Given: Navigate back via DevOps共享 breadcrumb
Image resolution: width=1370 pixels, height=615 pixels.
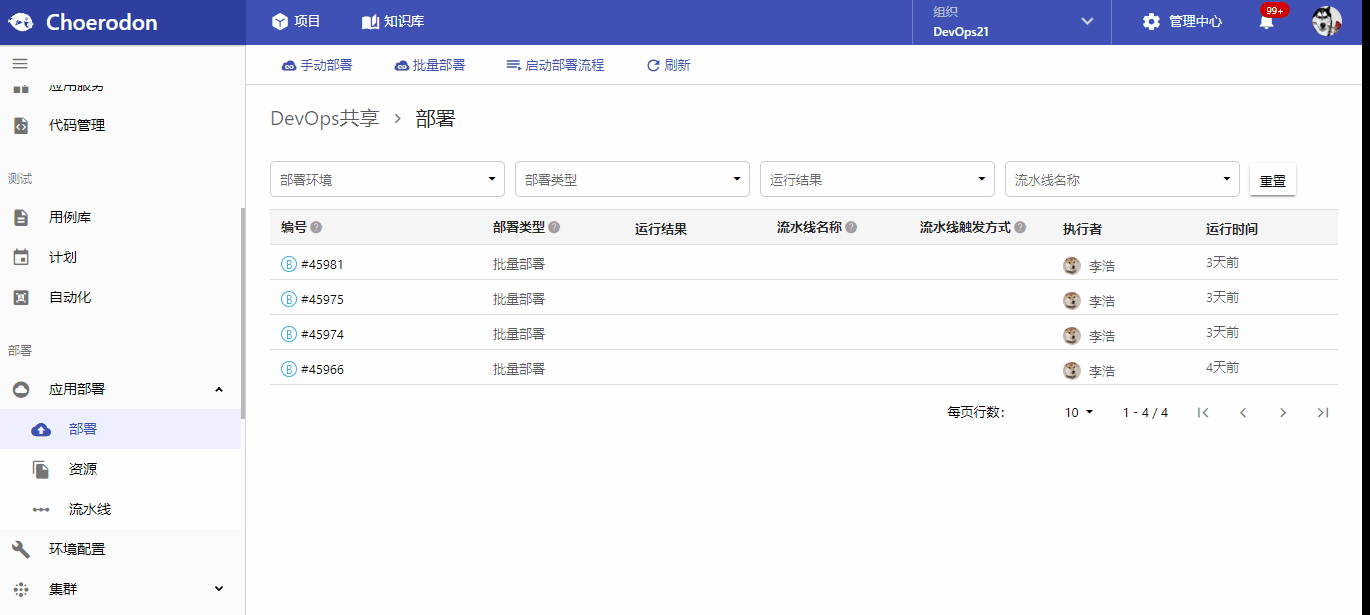Looking at the screenshot, I should [x=324, y=117].
